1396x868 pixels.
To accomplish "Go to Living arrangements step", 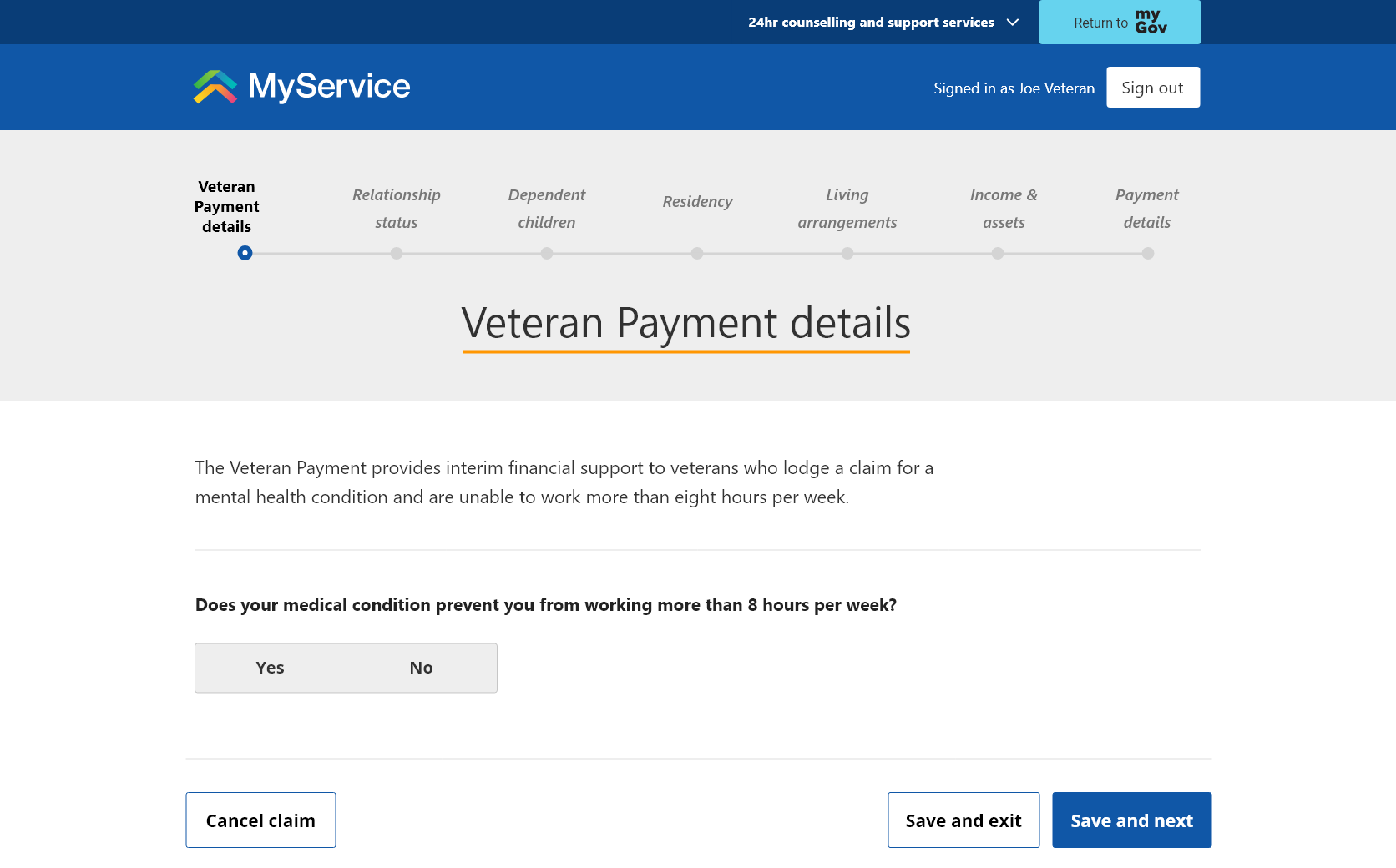I will (847, 209).
